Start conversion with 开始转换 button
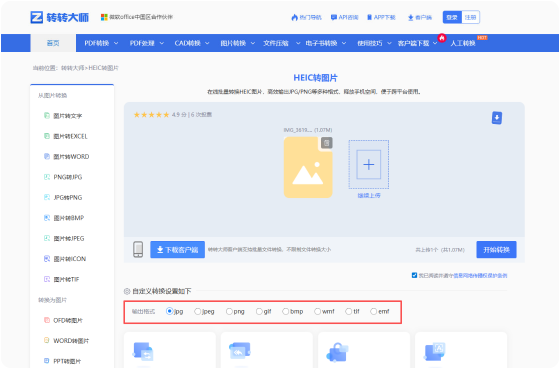Screen dimensions: 560x369 click(496, 250)
